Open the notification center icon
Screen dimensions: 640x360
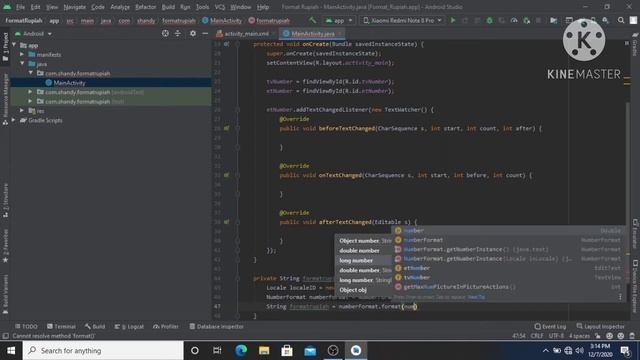625,350
